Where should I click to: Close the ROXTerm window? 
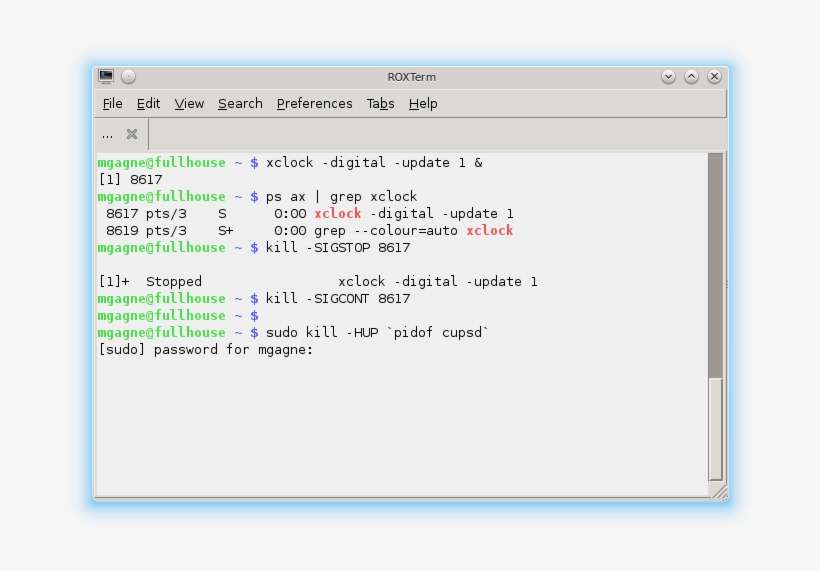[x=714, y=77]
